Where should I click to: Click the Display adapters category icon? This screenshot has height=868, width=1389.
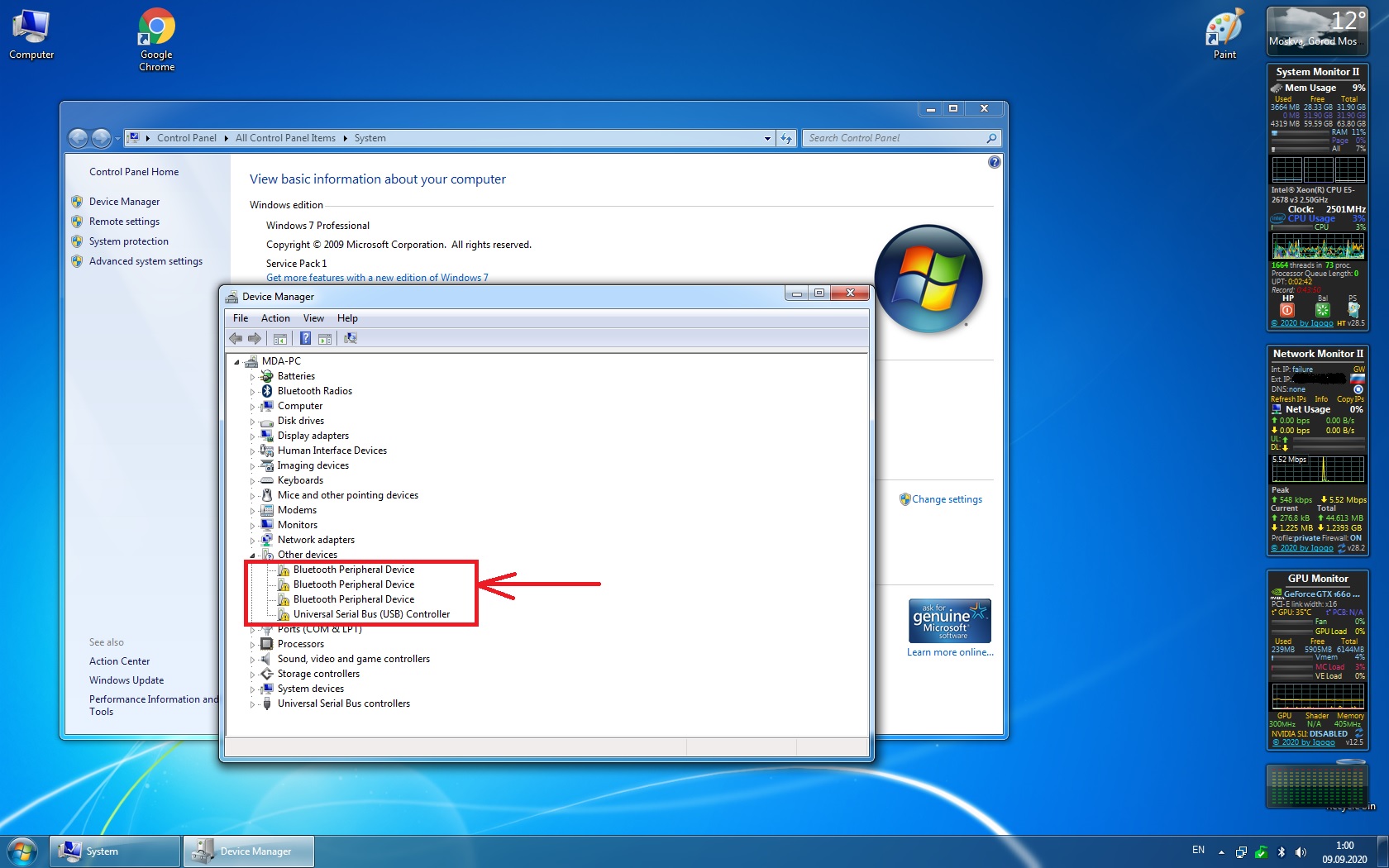267,436
